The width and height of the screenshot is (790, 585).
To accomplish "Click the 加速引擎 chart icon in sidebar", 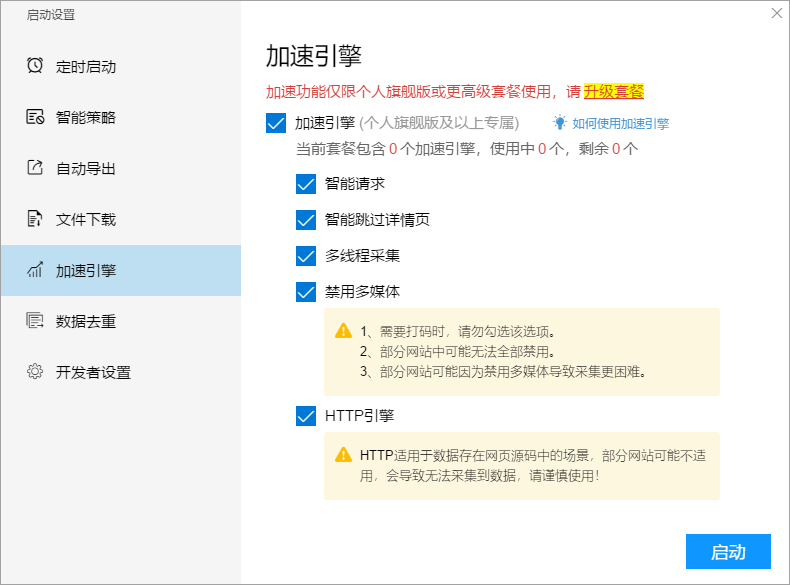I will pos(35,270).
